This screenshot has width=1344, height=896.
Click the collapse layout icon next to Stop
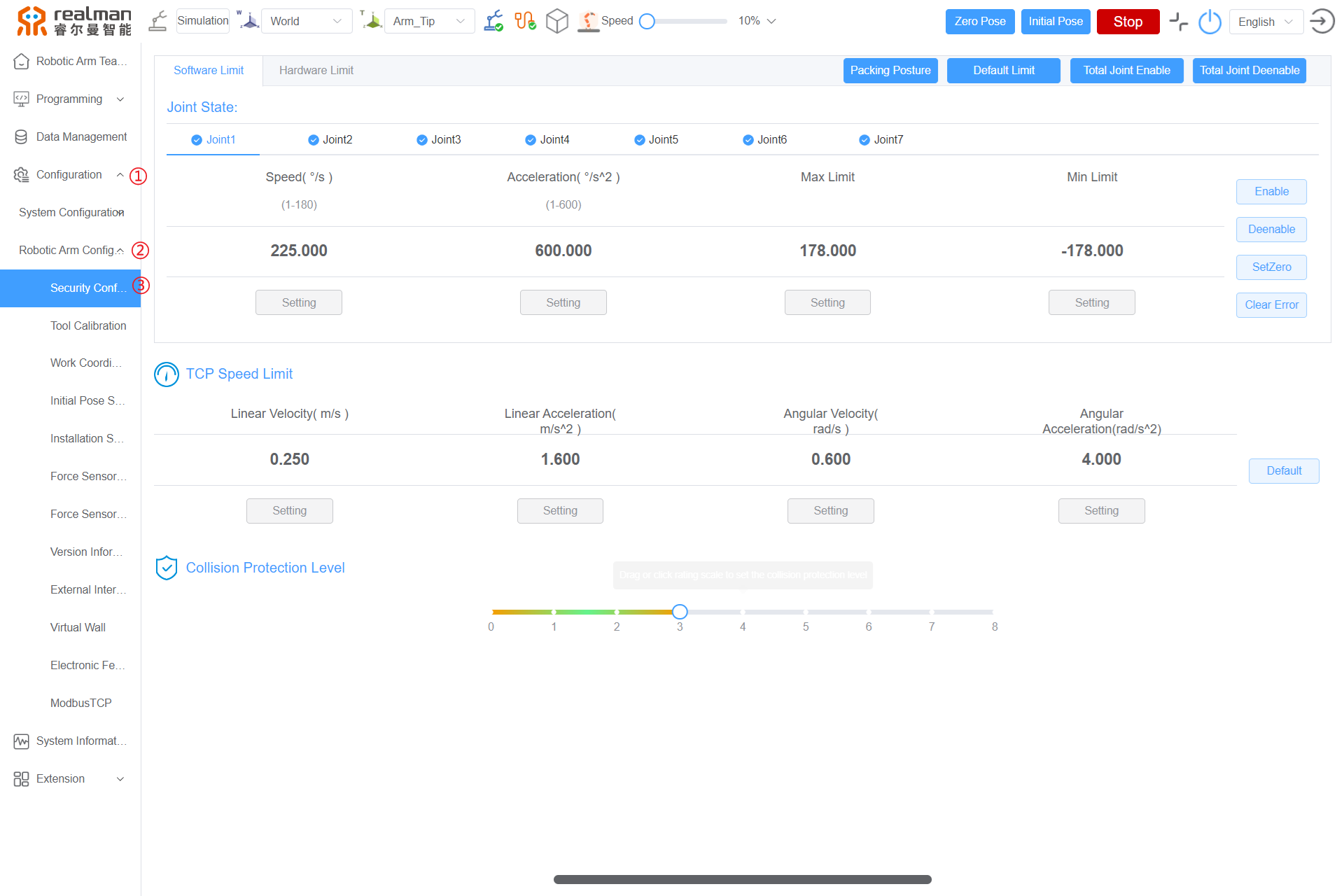tap(1179, 22)
